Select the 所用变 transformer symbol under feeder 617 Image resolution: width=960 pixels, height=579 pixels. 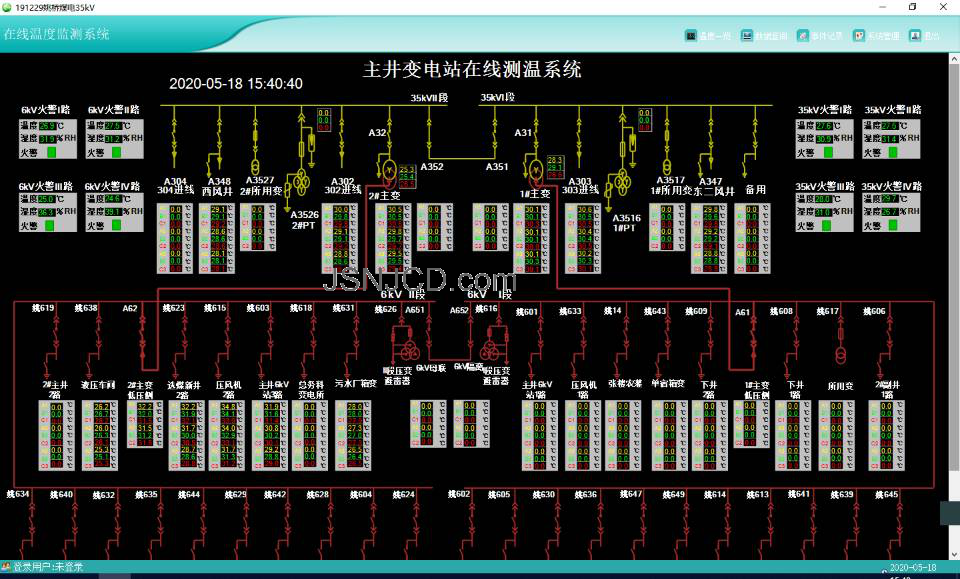[x=841, y=354]
